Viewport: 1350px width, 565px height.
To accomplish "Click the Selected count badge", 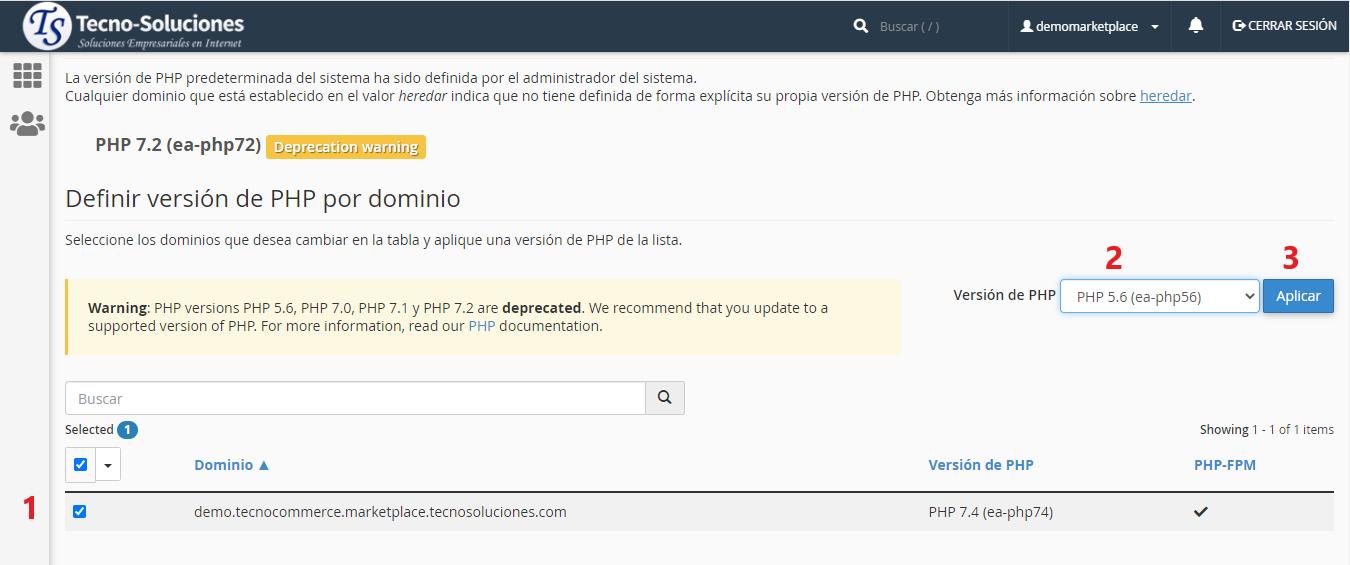I will 127,430.
